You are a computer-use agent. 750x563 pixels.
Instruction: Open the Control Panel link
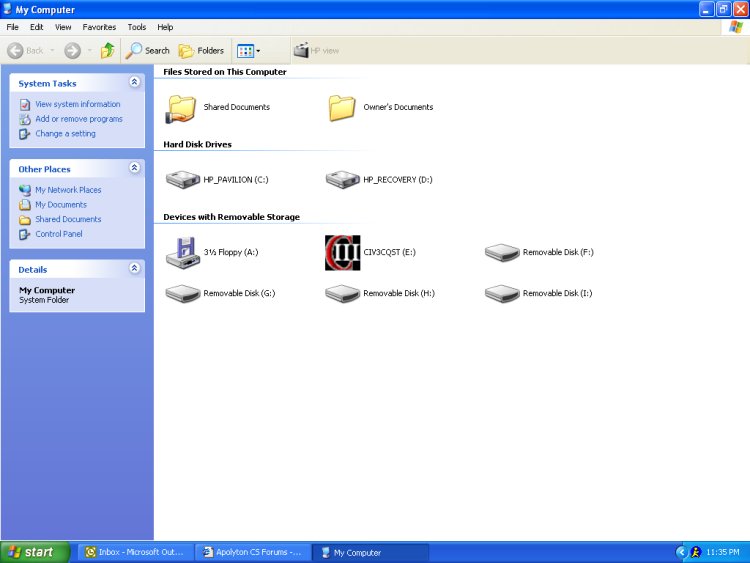tap(58, 234)
